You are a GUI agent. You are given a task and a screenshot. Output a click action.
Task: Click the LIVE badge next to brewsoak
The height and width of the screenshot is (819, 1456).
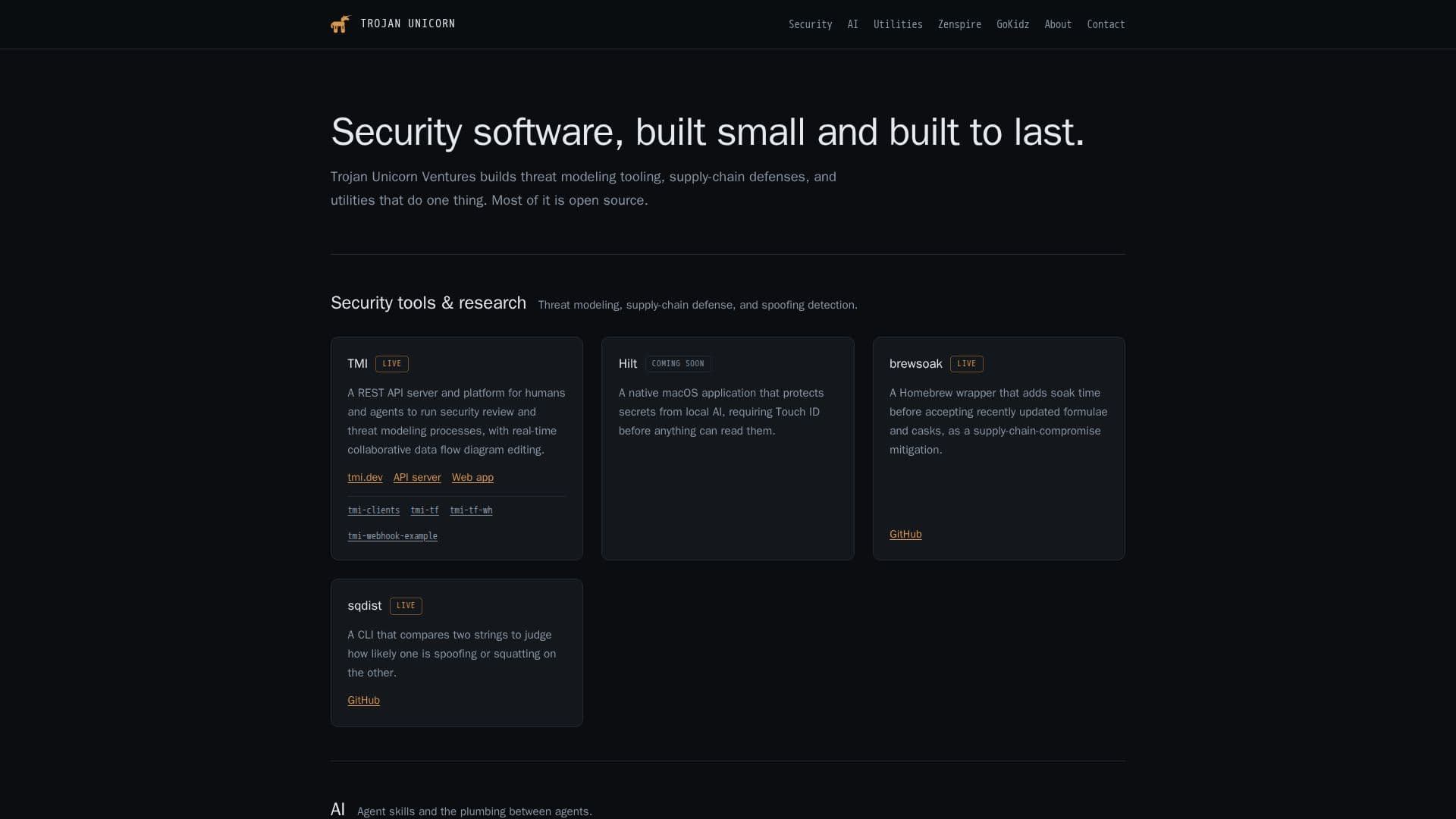pyautogui.click(x=967, y=364)
